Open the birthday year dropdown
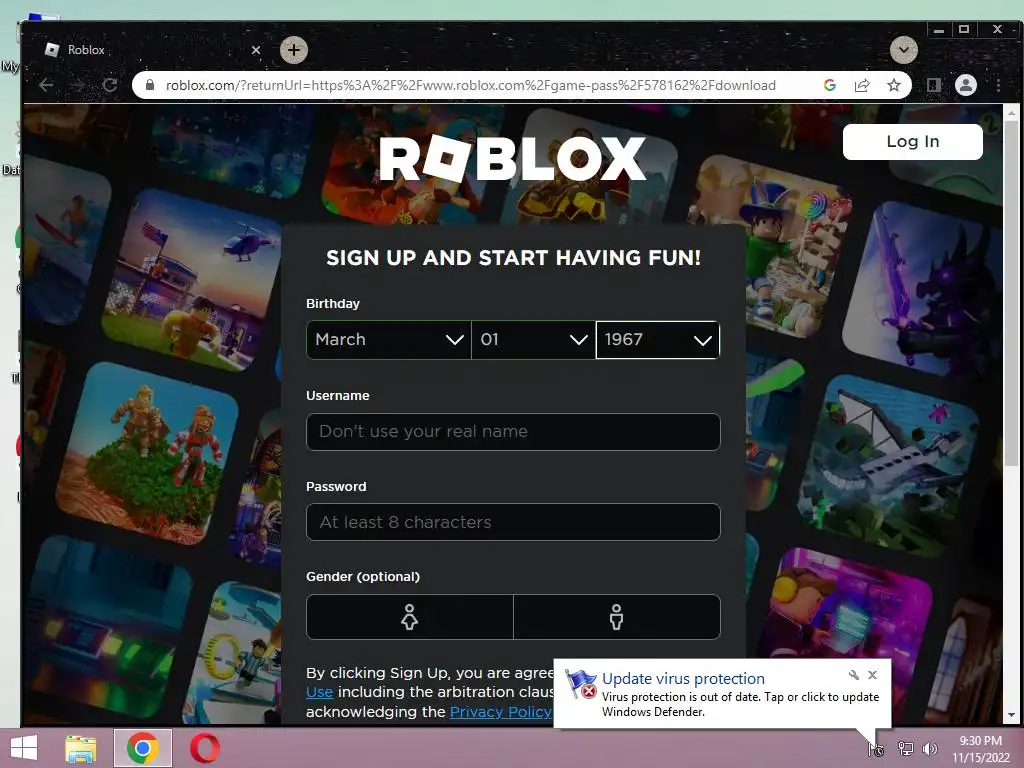Image resolution: width=1024 pixels, height=768 pixels. point(658,340)
